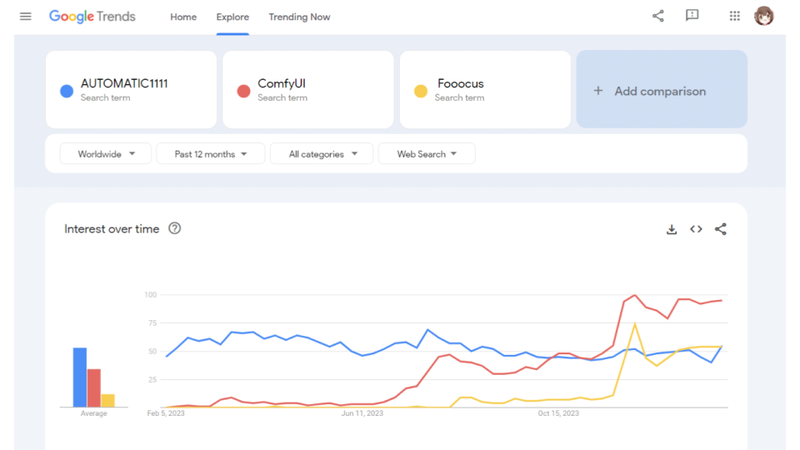Change the Past 12 months time range
The width and height of the screenshot is (800, 450).
[x=211, y=154]
